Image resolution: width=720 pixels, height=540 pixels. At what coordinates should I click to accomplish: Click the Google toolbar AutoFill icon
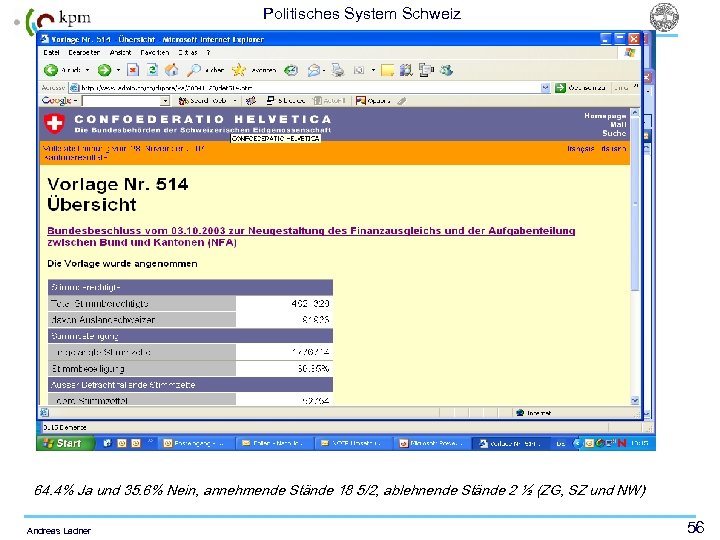coord(317,100)
